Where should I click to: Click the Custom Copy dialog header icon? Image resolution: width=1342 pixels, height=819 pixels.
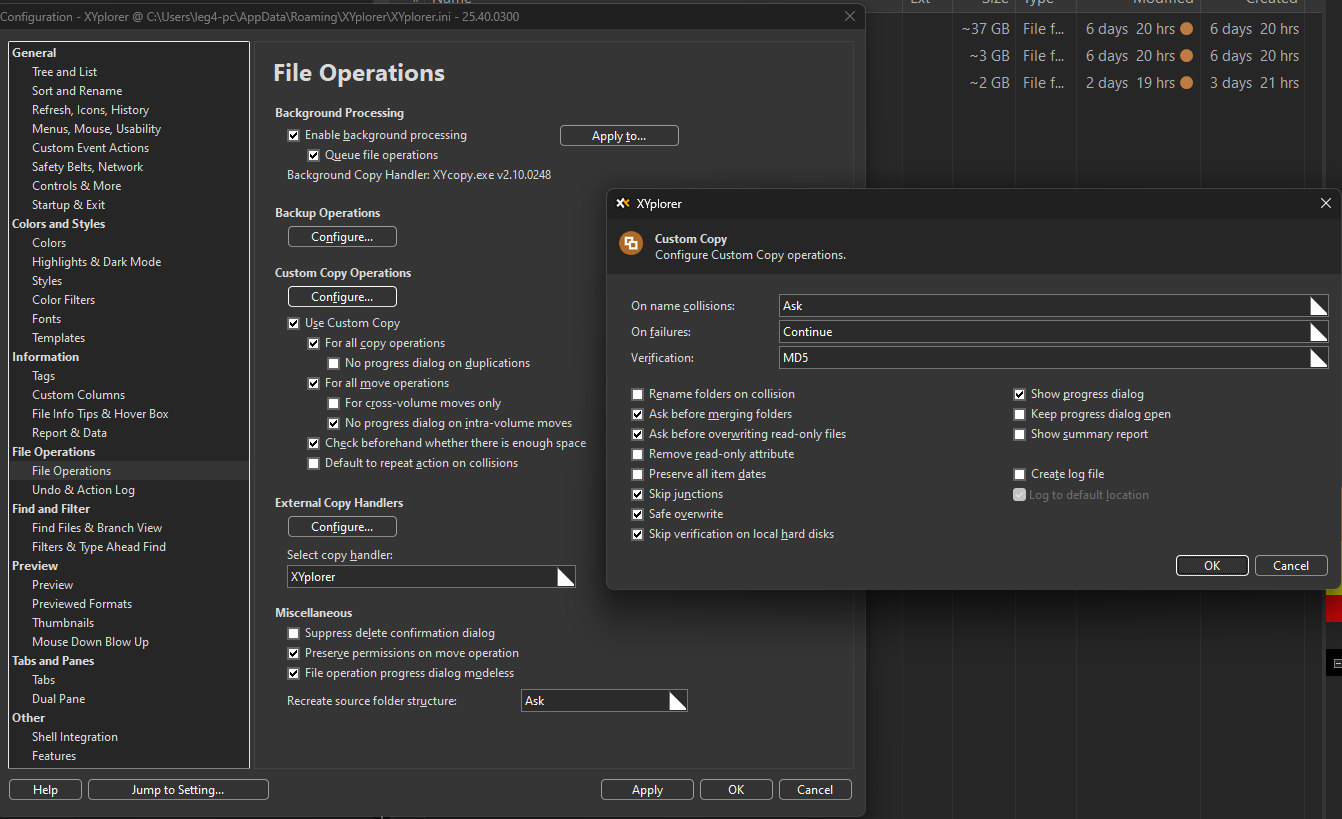click(x=631, y=243)
